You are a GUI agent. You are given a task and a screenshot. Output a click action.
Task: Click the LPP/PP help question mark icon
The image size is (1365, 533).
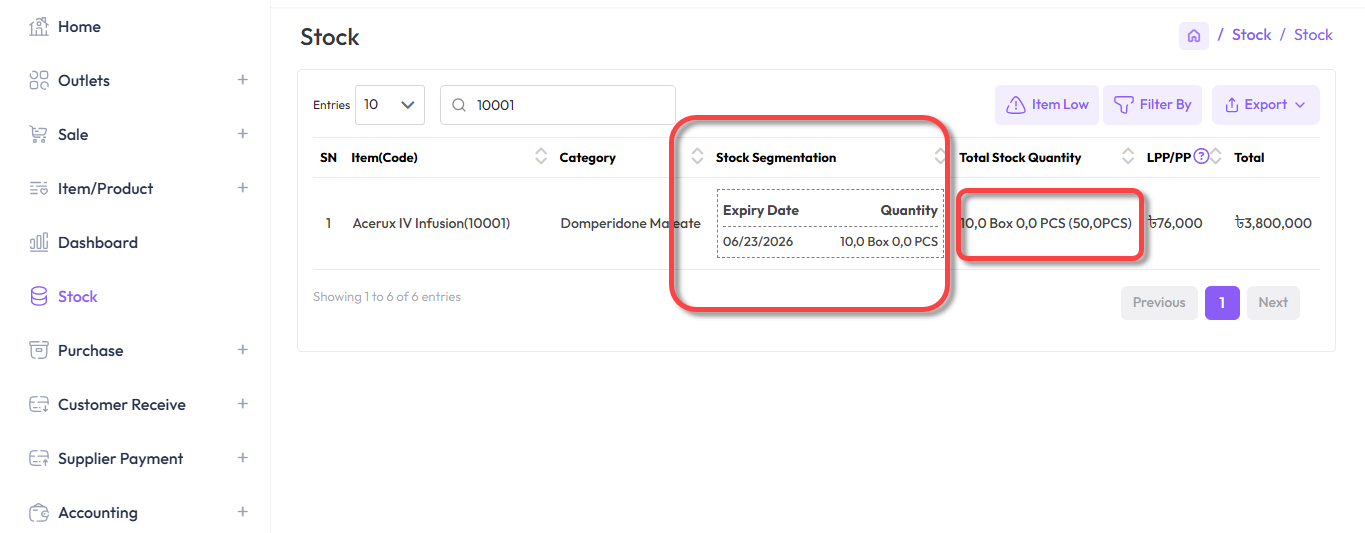tap(1202, 156)
